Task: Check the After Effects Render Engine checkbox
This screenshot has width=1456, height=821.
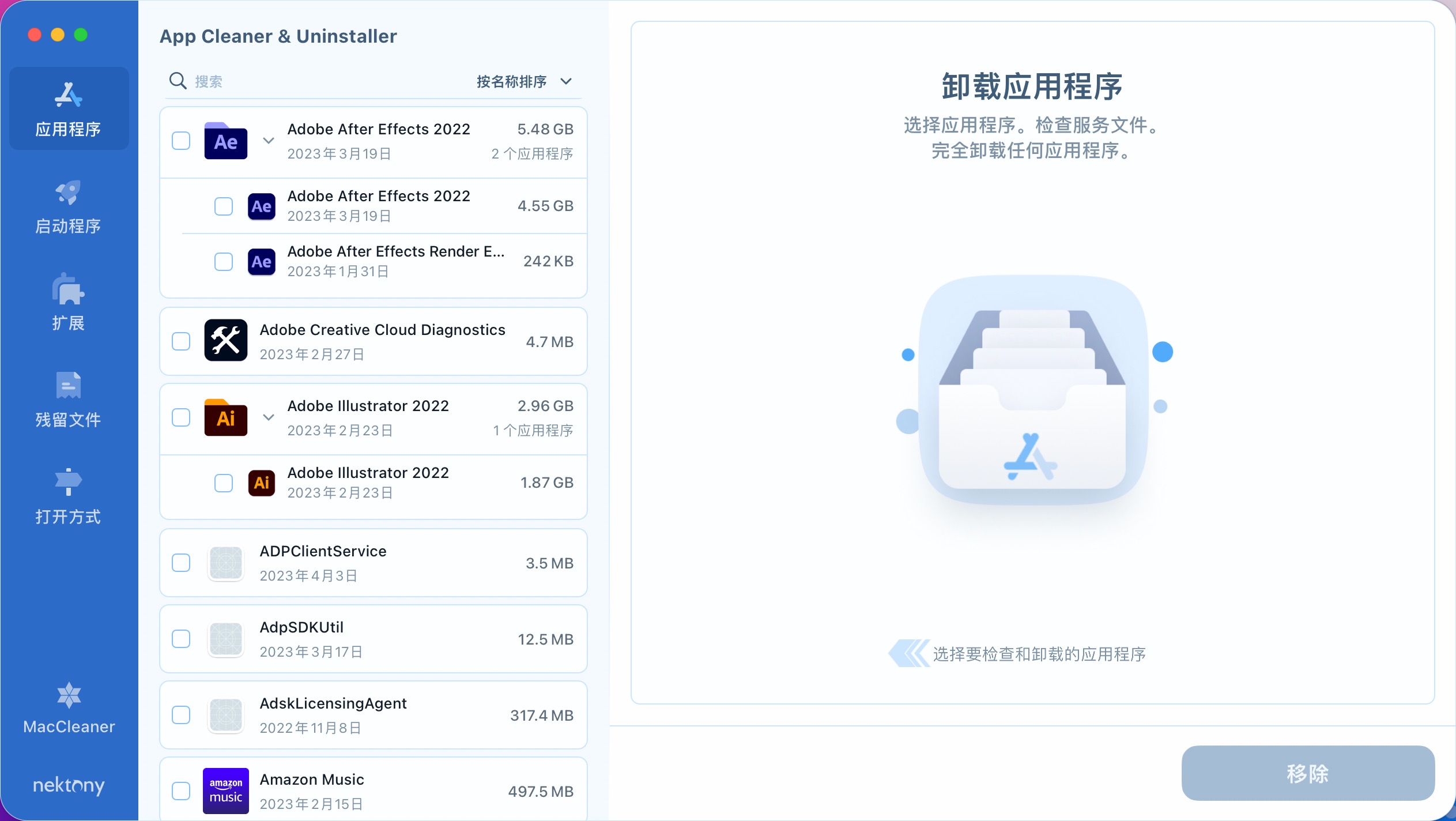Action: pyautogui.click(x=224, y=262)
